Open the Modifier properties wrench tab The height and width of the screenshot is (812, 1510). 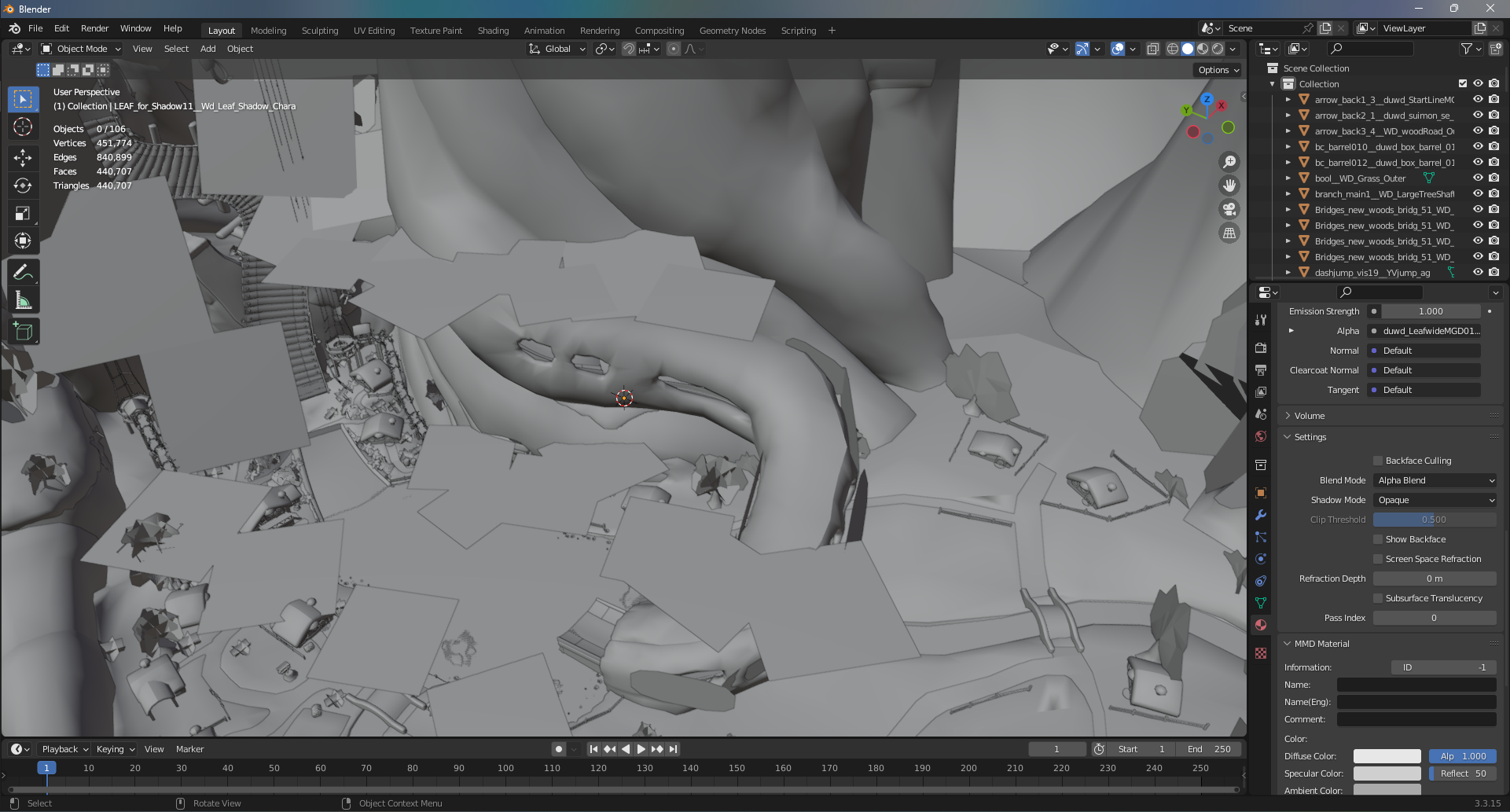coord(1261,515)
